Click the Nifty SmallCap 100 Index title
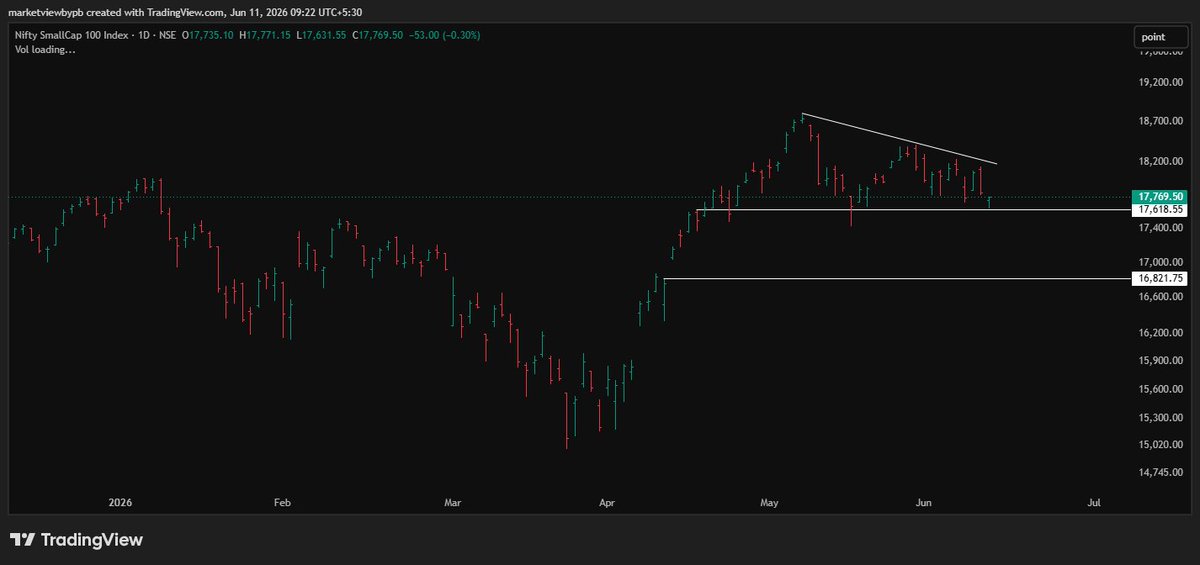 (73, 35)
